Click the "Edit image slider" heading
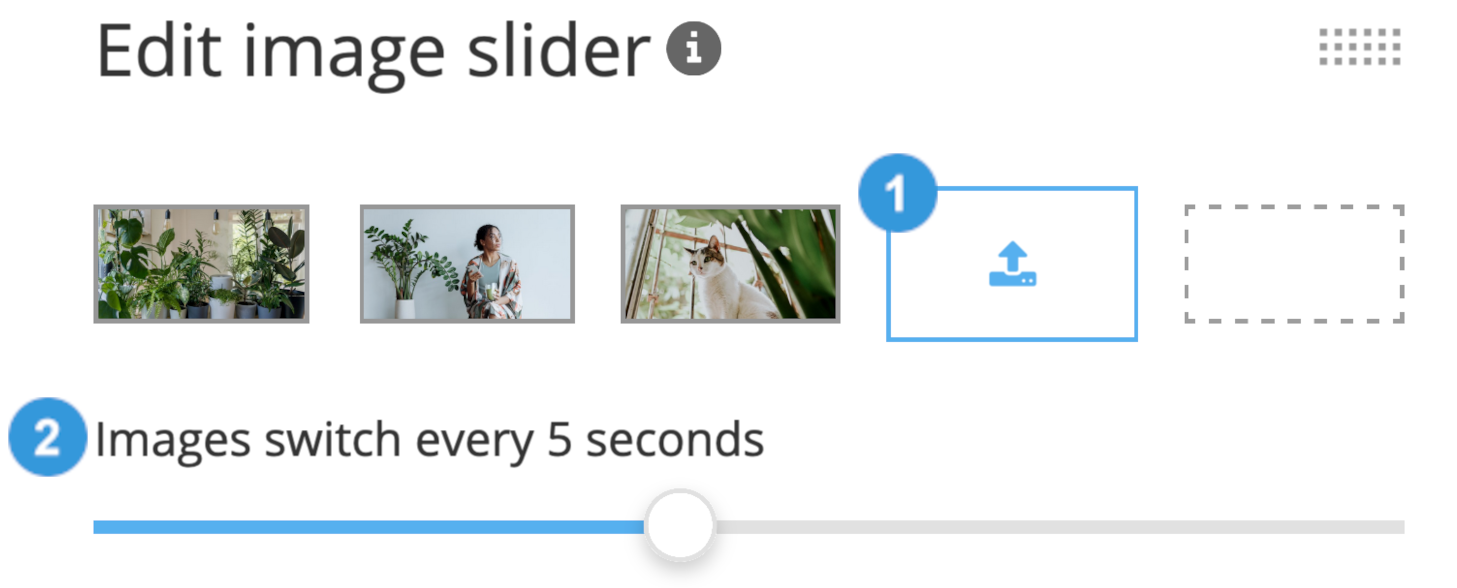This screenshot has width=1457, height=588. (x=373, y=50)
